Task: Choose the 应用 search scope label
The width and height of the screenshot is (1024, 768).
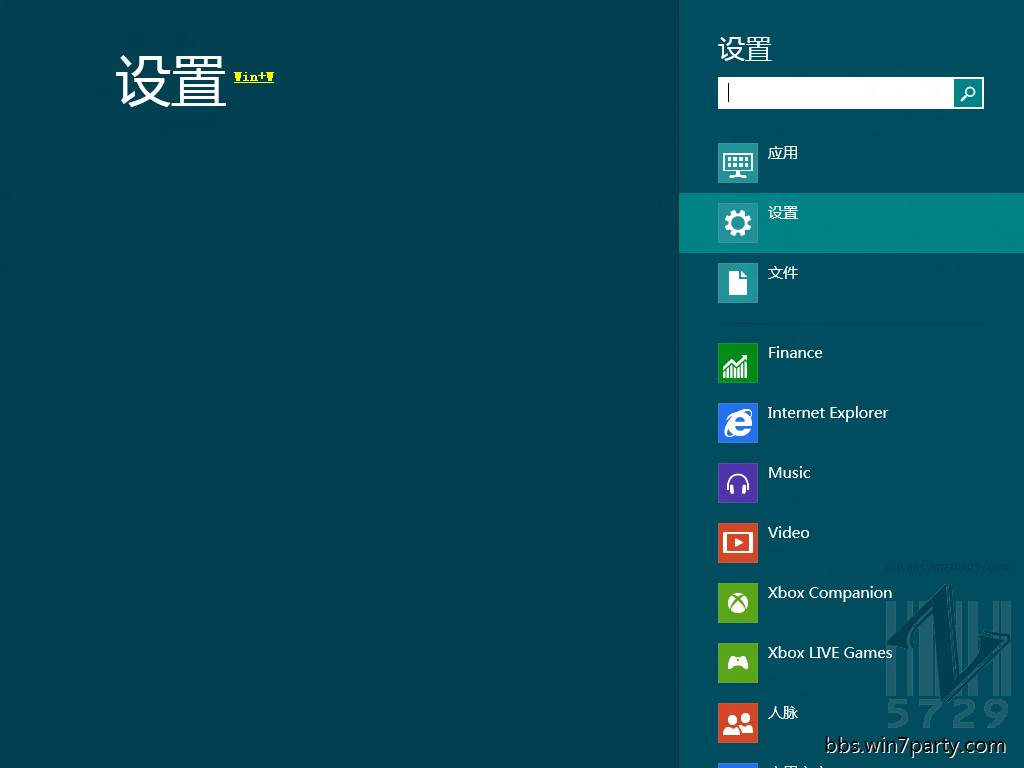Action: [x=782, y=153]
